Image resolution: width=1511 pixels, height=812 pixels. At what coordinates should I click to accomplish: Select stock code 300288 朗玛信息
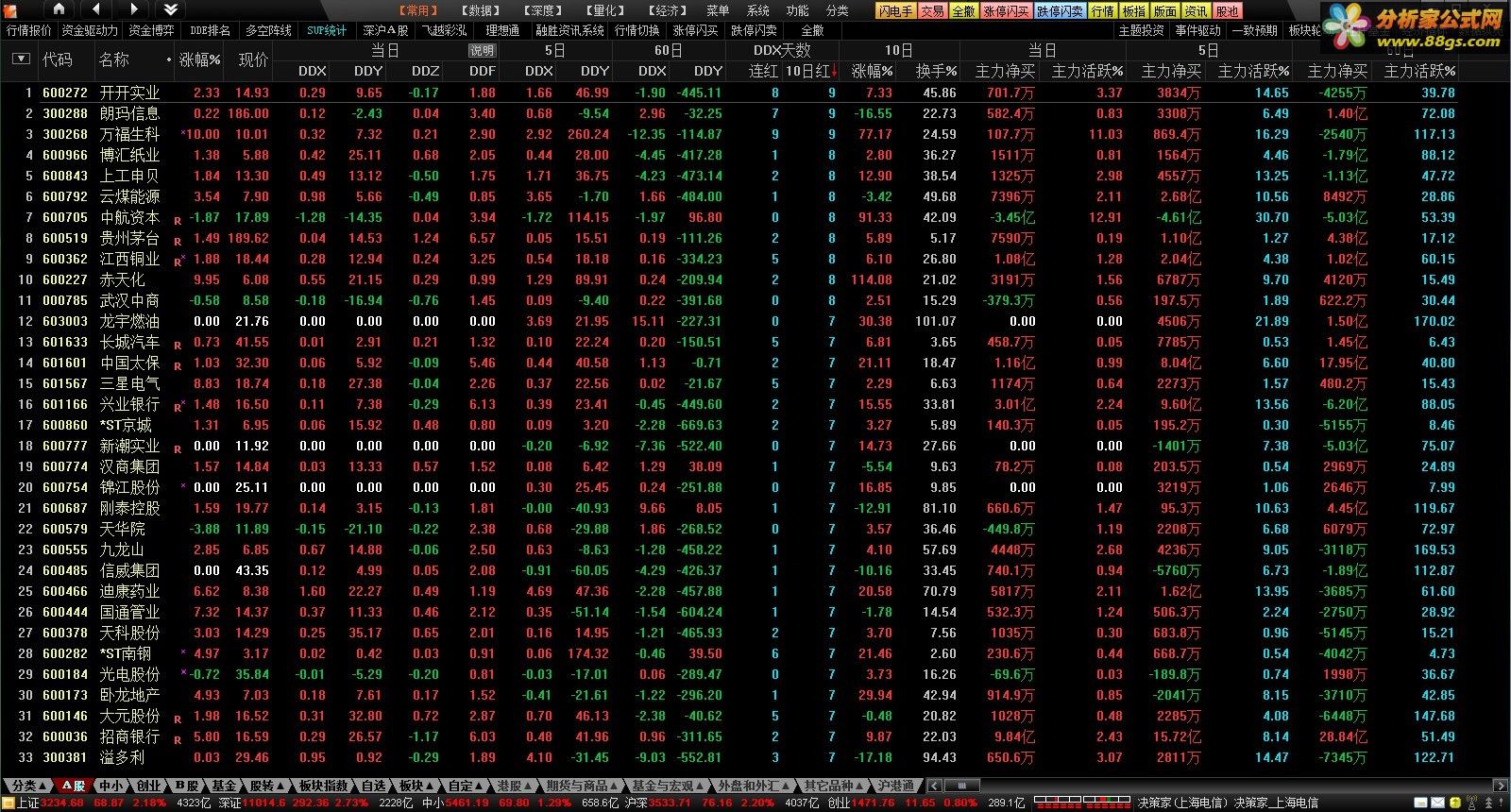(x=727, y=113)
